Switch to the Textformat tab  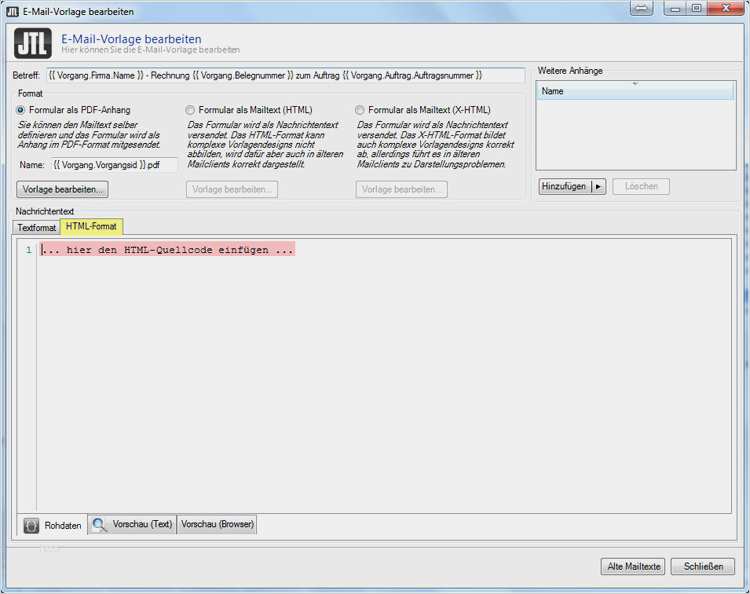click(x=36, y=228)
